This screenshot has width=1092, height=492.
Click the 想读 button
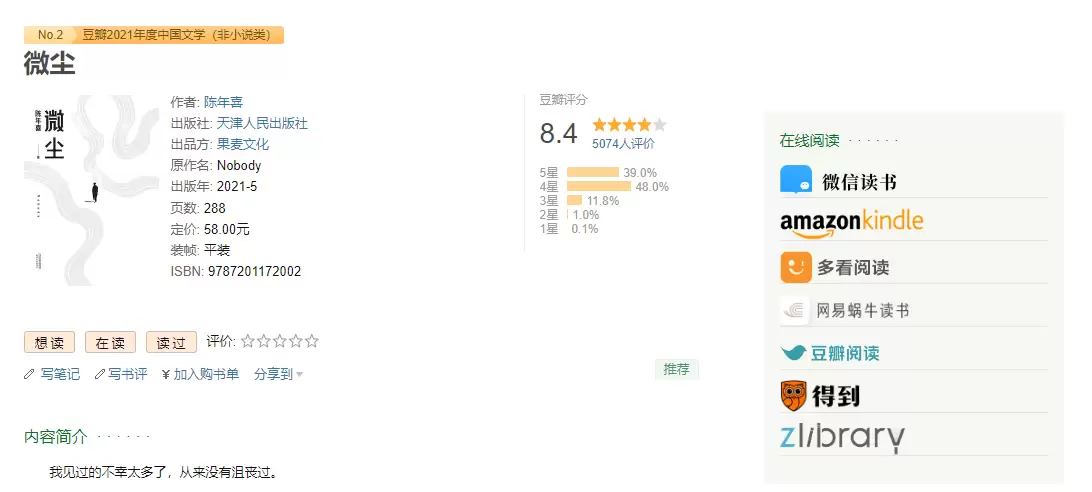pyautogui.click(x=49, y=342)
